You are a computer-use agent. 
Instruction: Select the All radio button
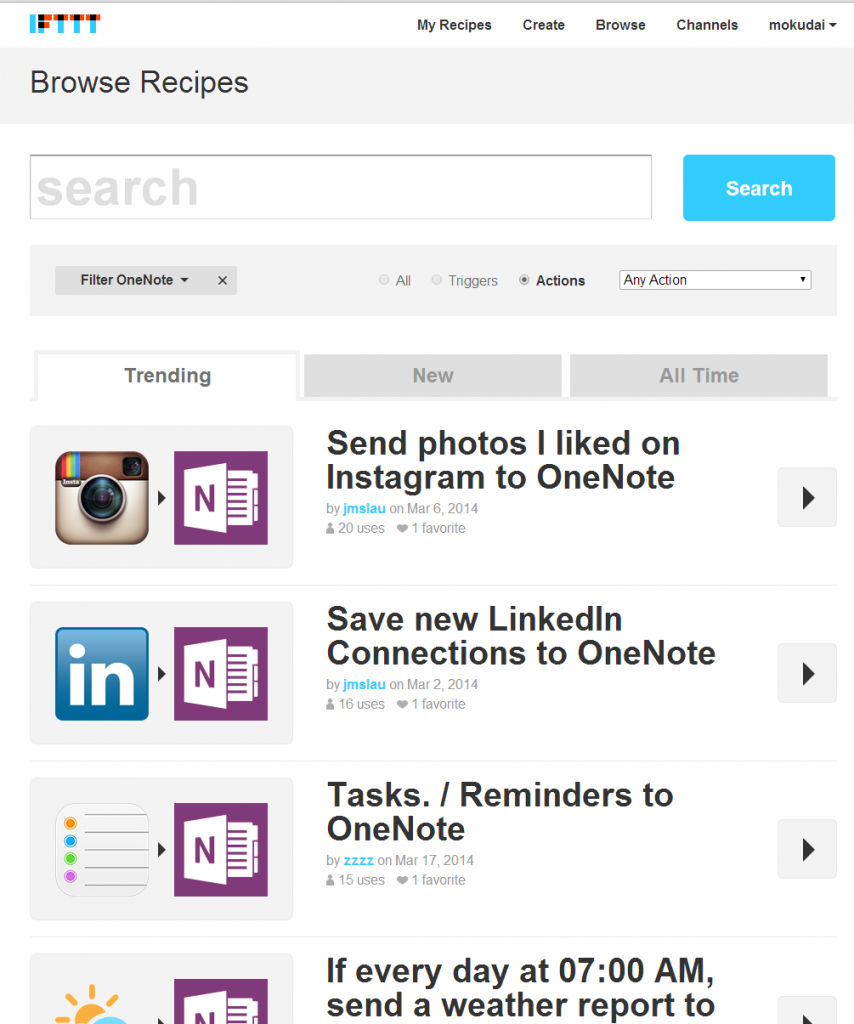[384, 280]
